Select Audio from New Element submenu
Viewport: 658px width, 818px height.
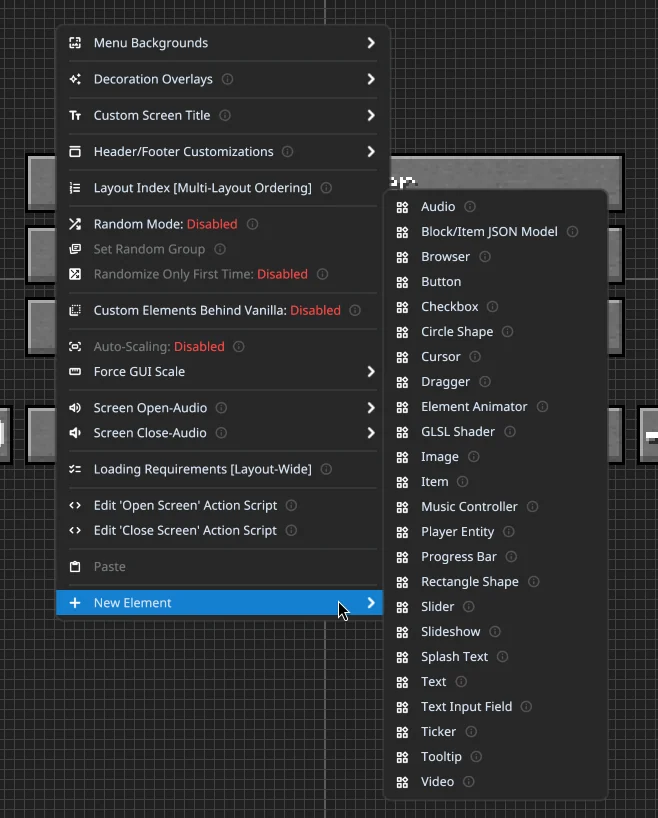click(496, 207)
